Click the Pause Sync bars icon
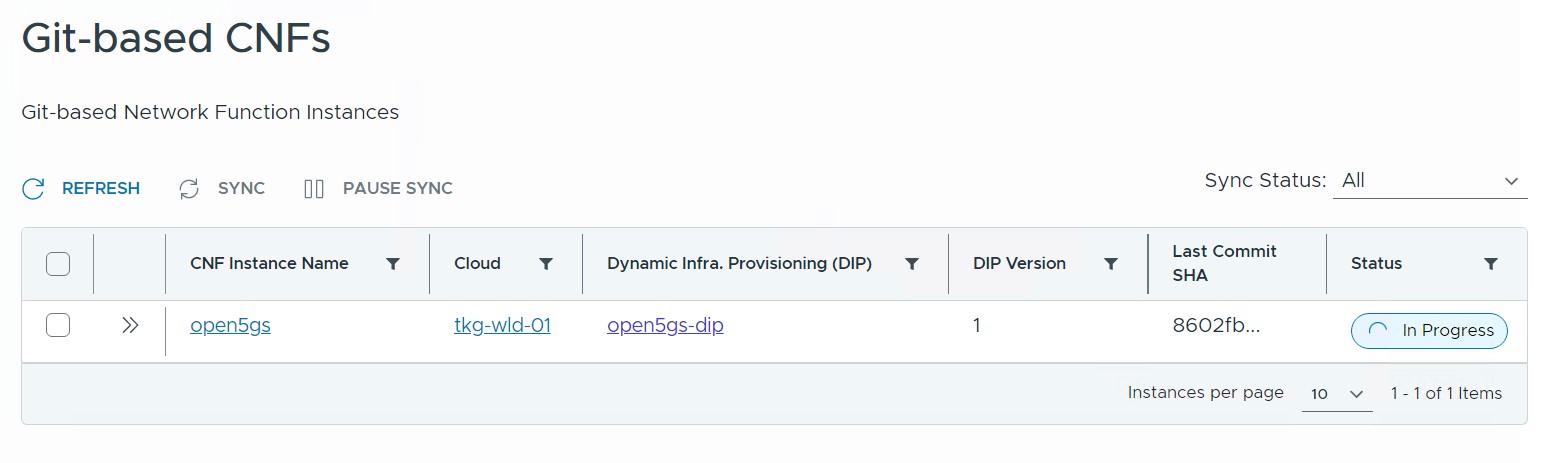This screenshot has height=463, width=1548. coord(314,189)
